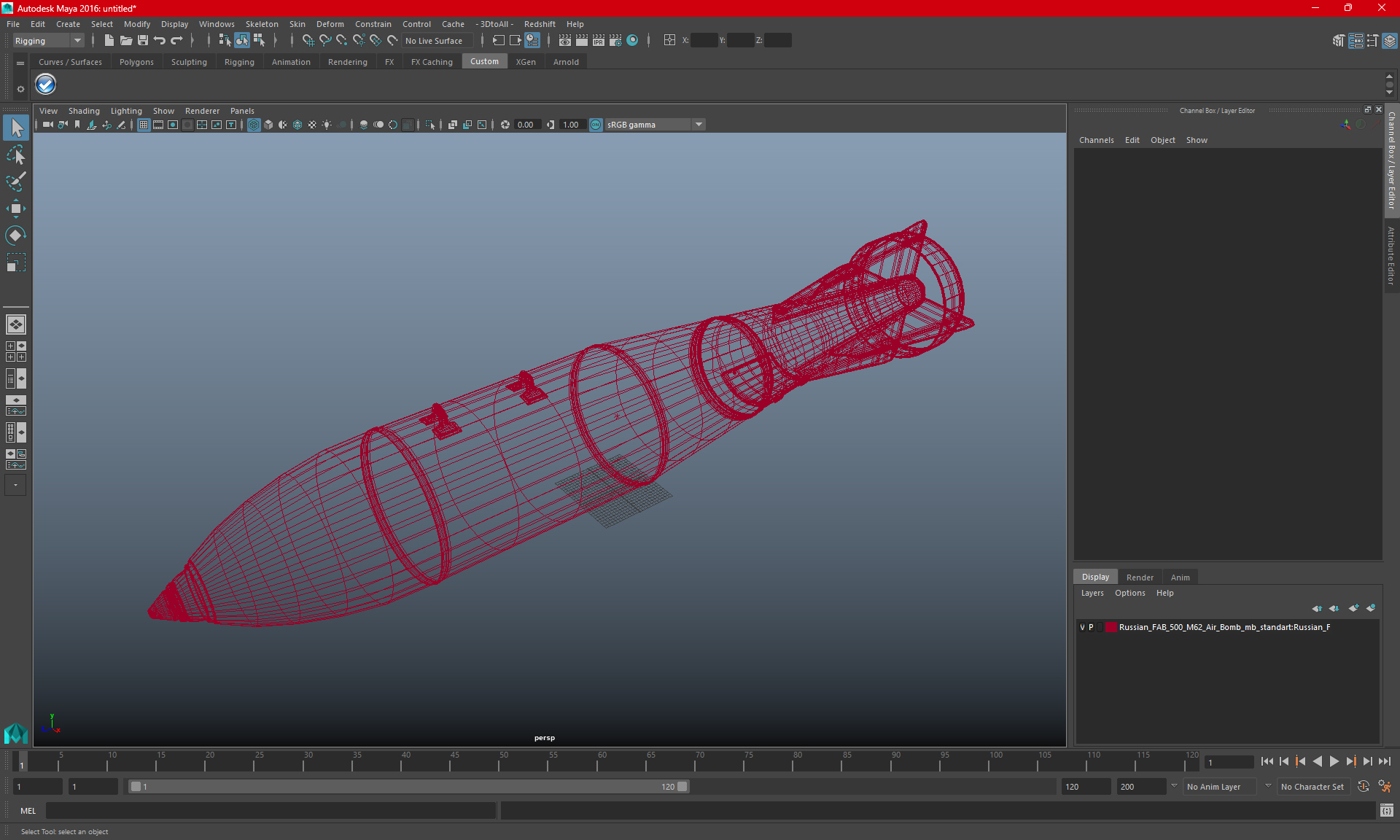
Task: Toggle the viewport grid display
Action: [144, 125]
